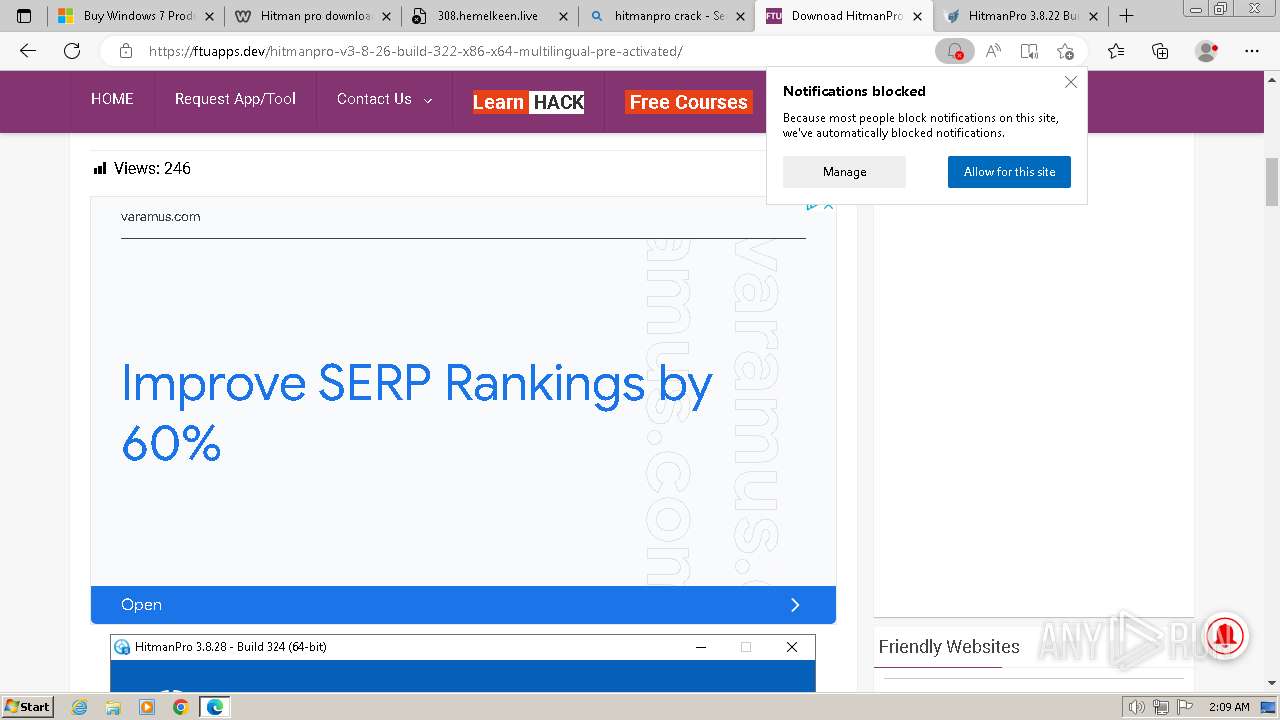Image resolution: width=1280 pixels, height=720 pixels.
Task: Click the blue Open ad button
Action: coord(463,605)
